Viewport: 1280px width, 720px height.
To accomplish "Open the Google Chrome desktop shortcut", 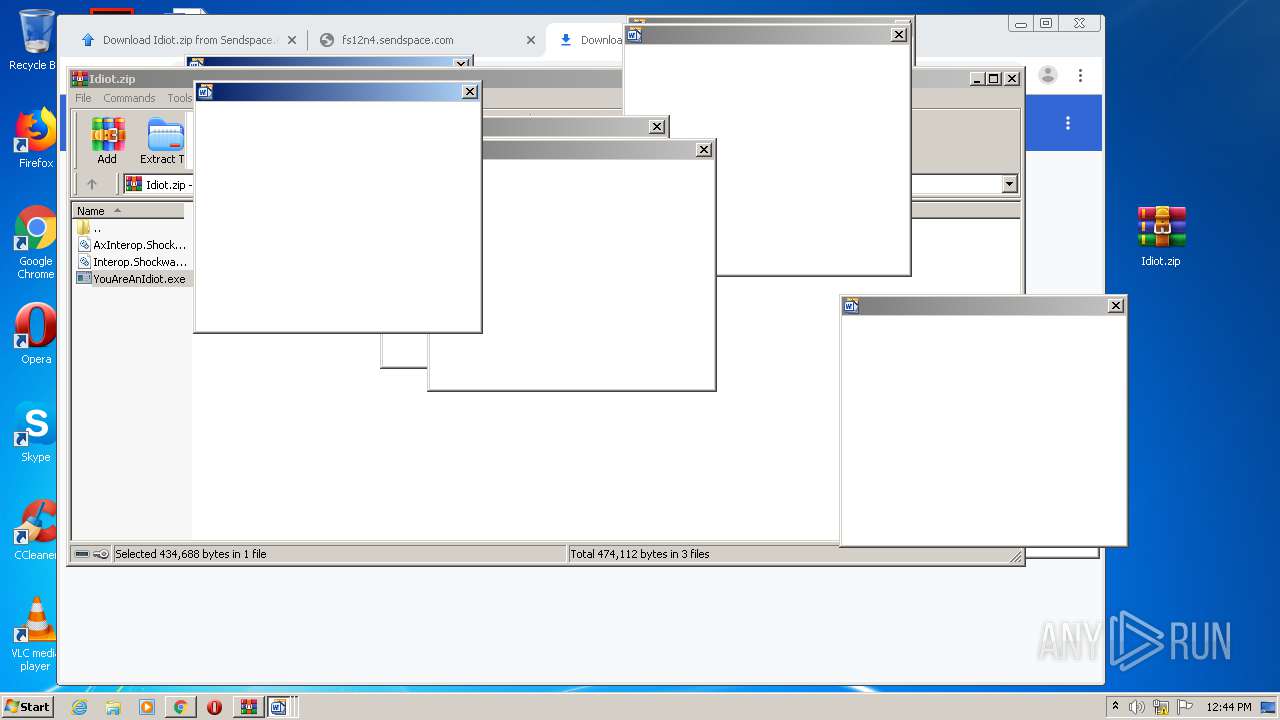I will click(36, 243).
